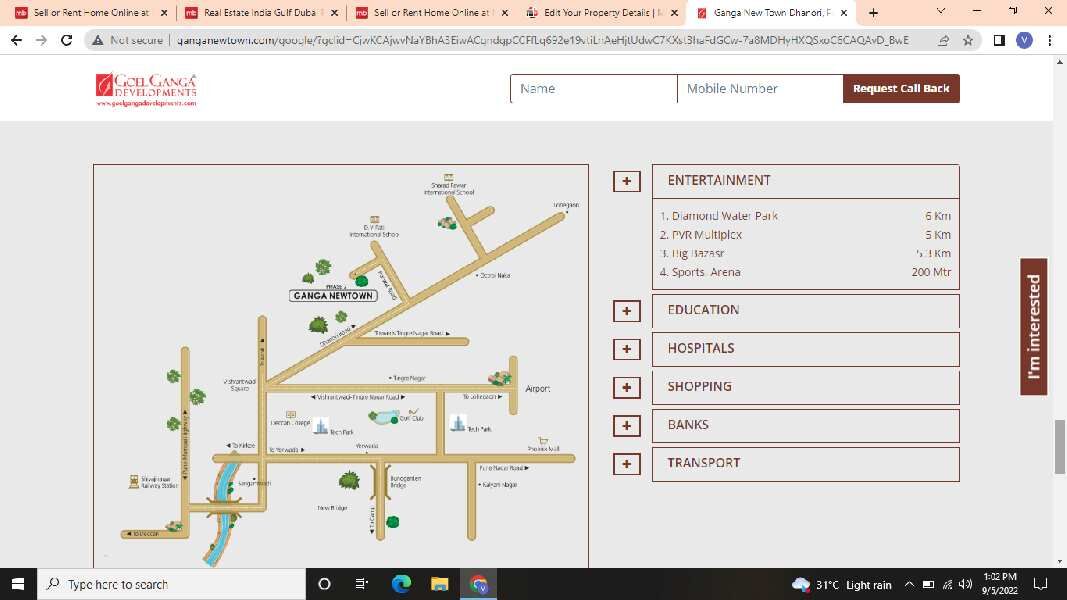This screenshot has height=600, width=1067.
Task: Expand the Education plus icon
Action: click(627, 311)
